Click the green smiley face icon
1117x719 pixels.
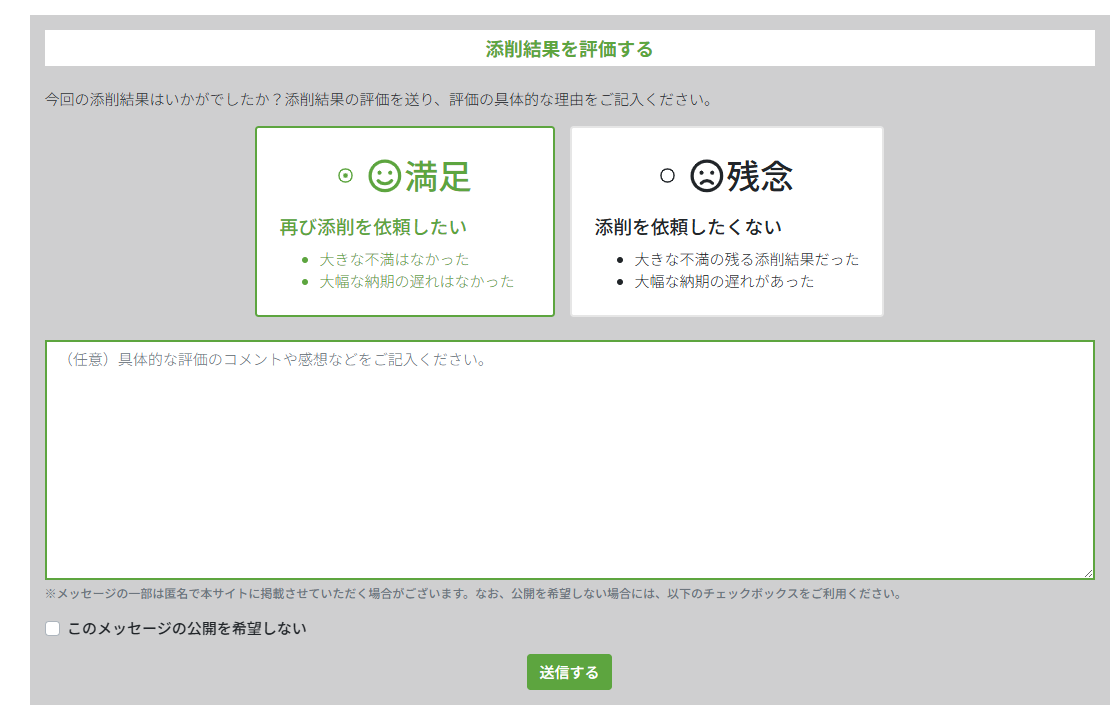[x=385, y=176]
